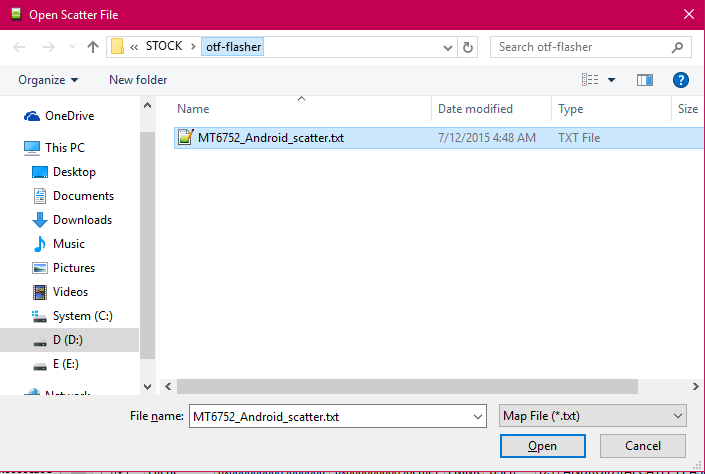705x474 pixels.
Task: Close the Open Scatter File dialog
Action: click(x=689, y=14)
